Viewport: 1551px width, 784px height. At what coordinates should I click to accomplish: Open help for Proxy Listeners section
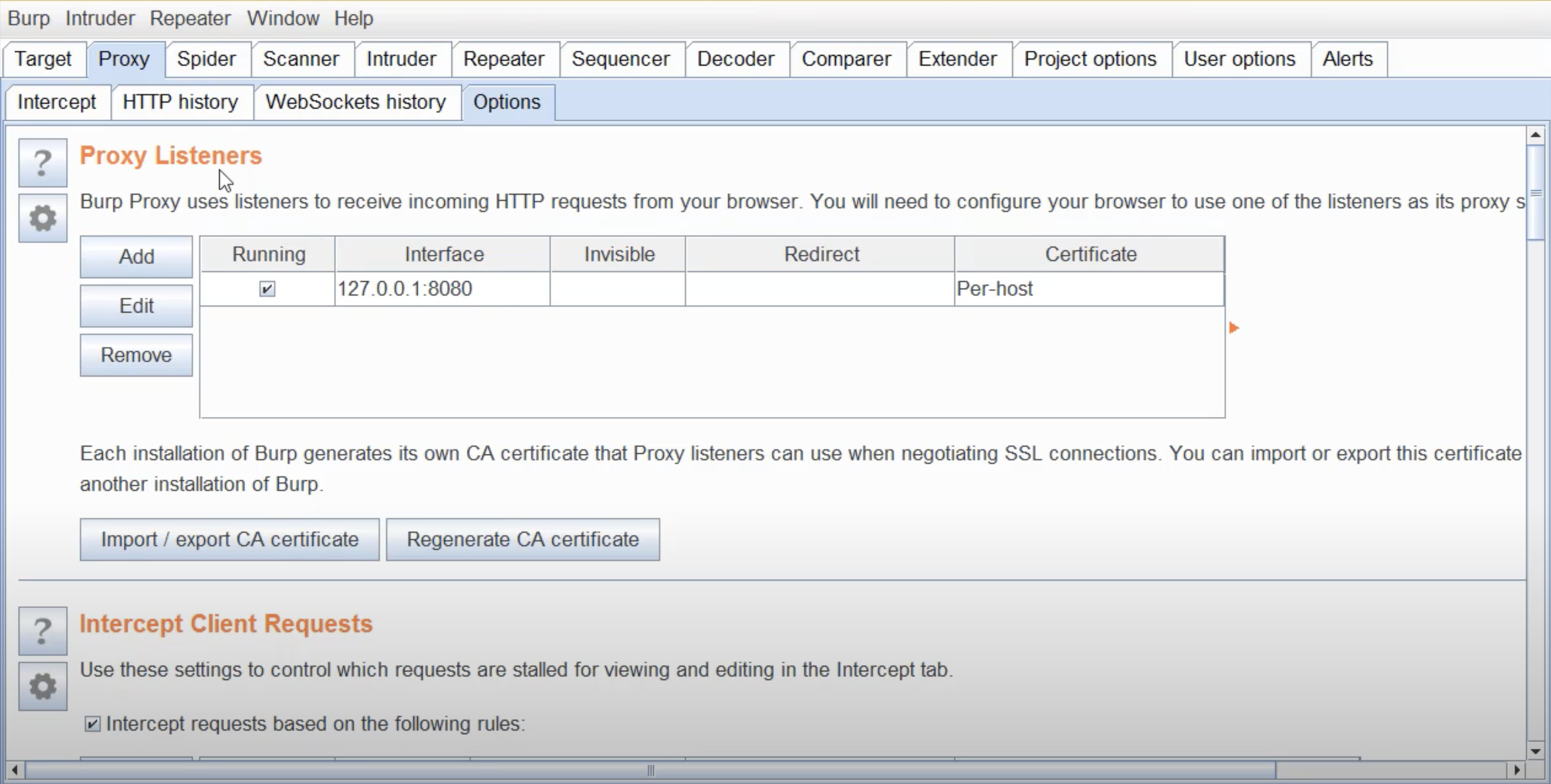pos(42,162)
